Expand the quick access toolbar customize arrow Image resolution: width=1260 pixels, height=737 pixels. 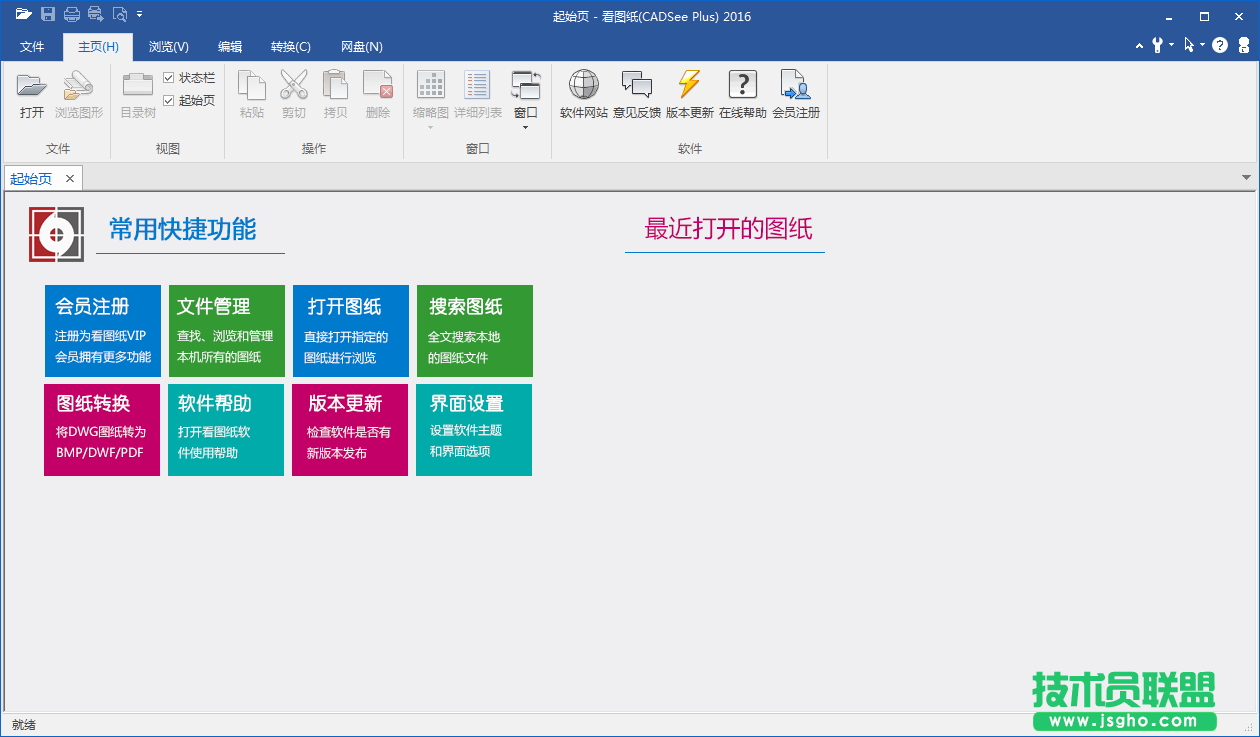tap(140, 14)
